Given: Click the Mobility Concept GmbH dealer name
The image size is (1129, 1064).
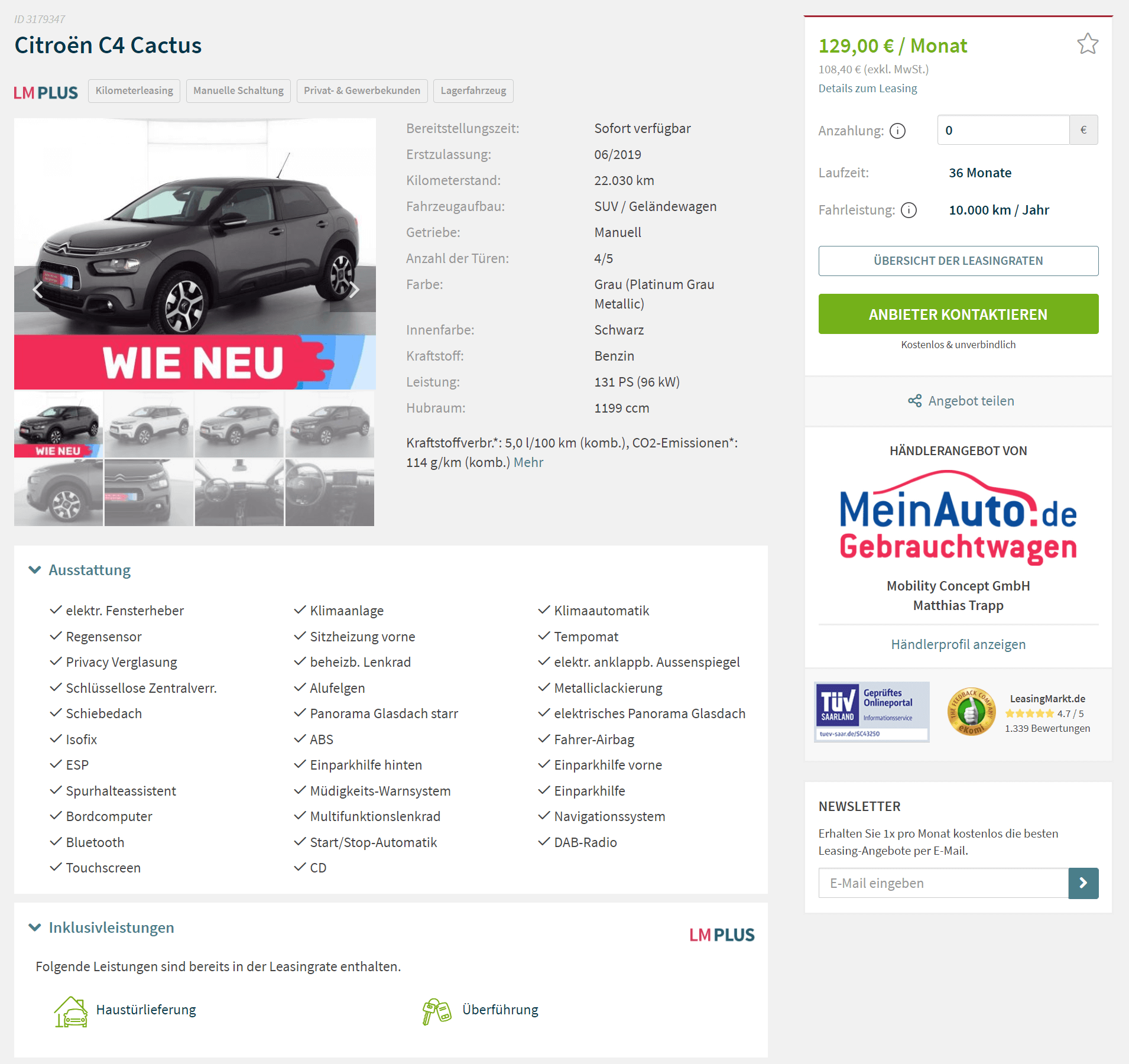Looking at the screenshot, I should coord(958,586).
